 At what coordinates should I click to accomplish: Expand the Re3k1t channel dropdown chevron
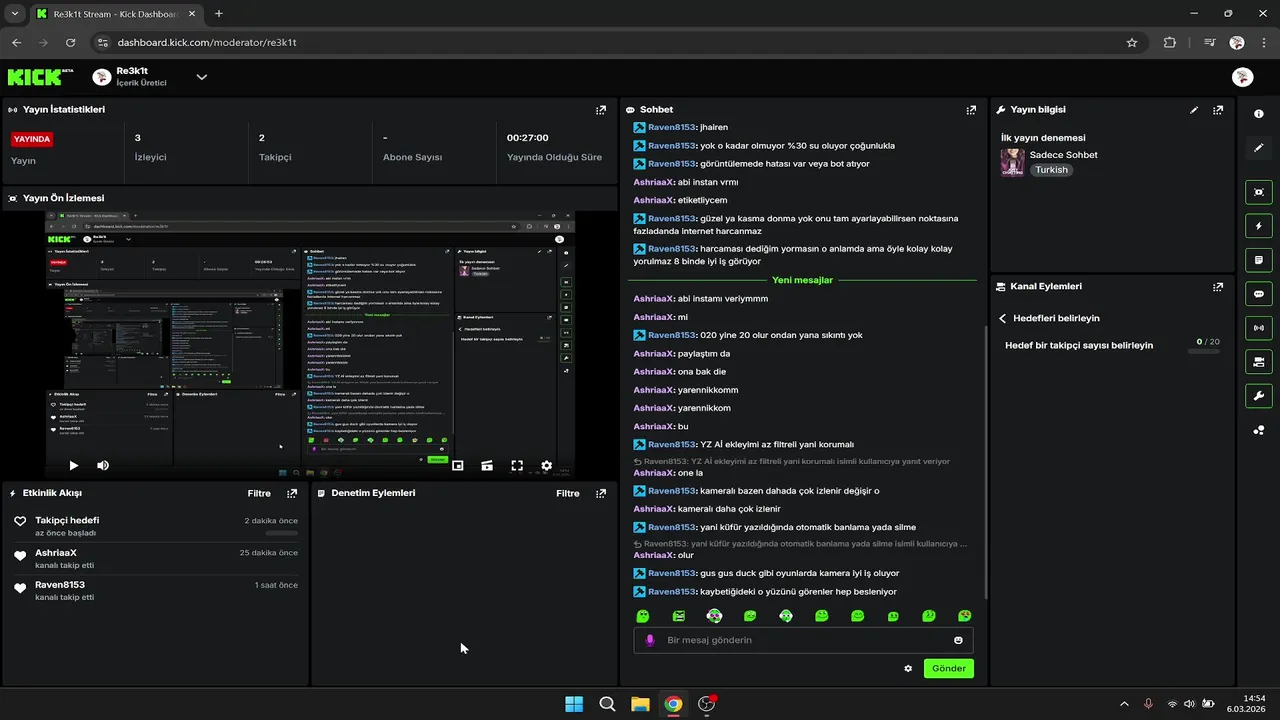point(201,77)
